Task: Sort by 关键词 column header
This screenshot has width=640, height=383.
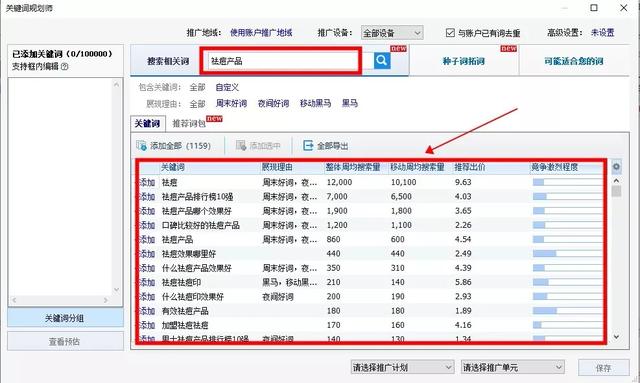Action: pyautogui.click(x=173, y=167)
